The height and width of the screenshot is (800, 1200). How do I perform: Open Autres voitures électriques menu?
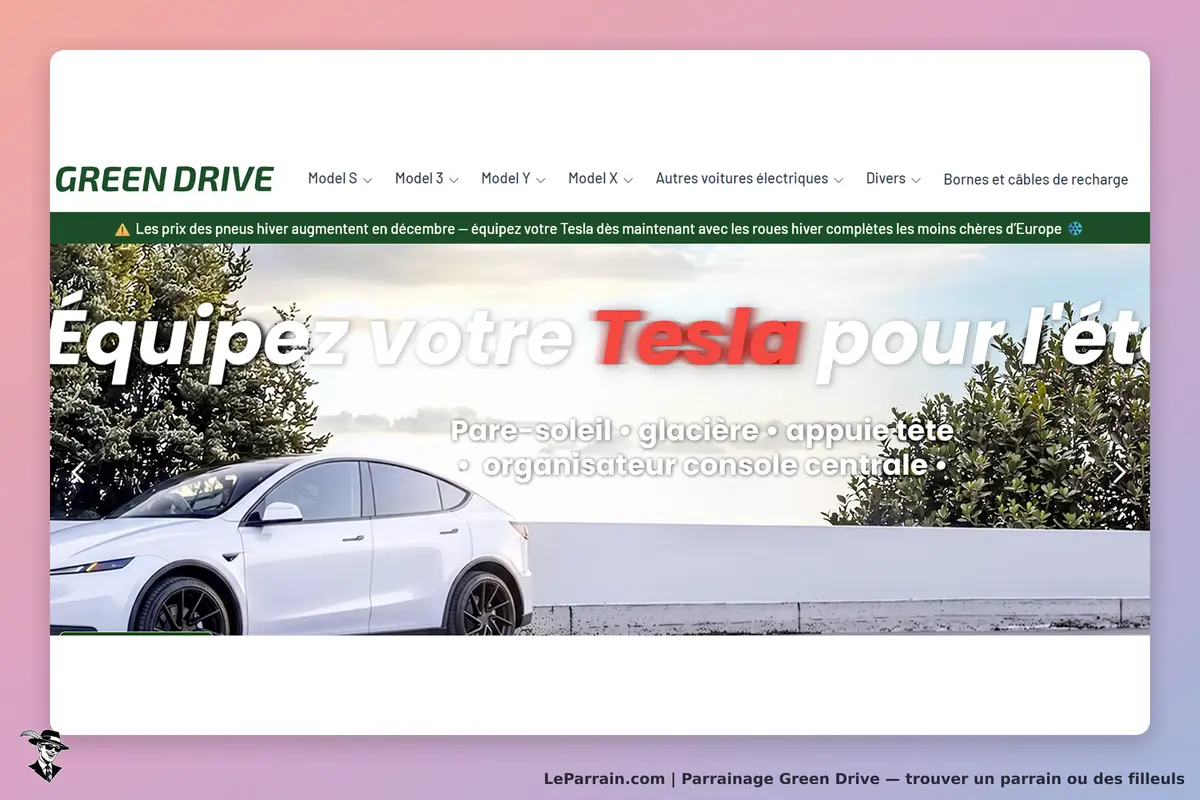(x=750, y=179)
